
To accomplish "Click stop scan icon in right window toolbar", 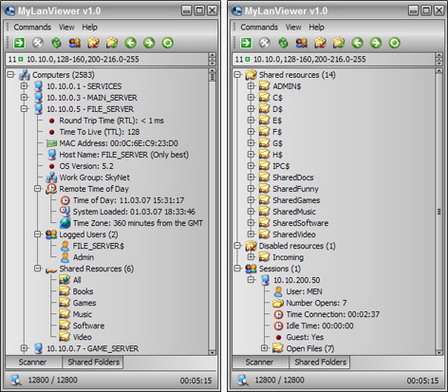I will [x=265, y=43].
